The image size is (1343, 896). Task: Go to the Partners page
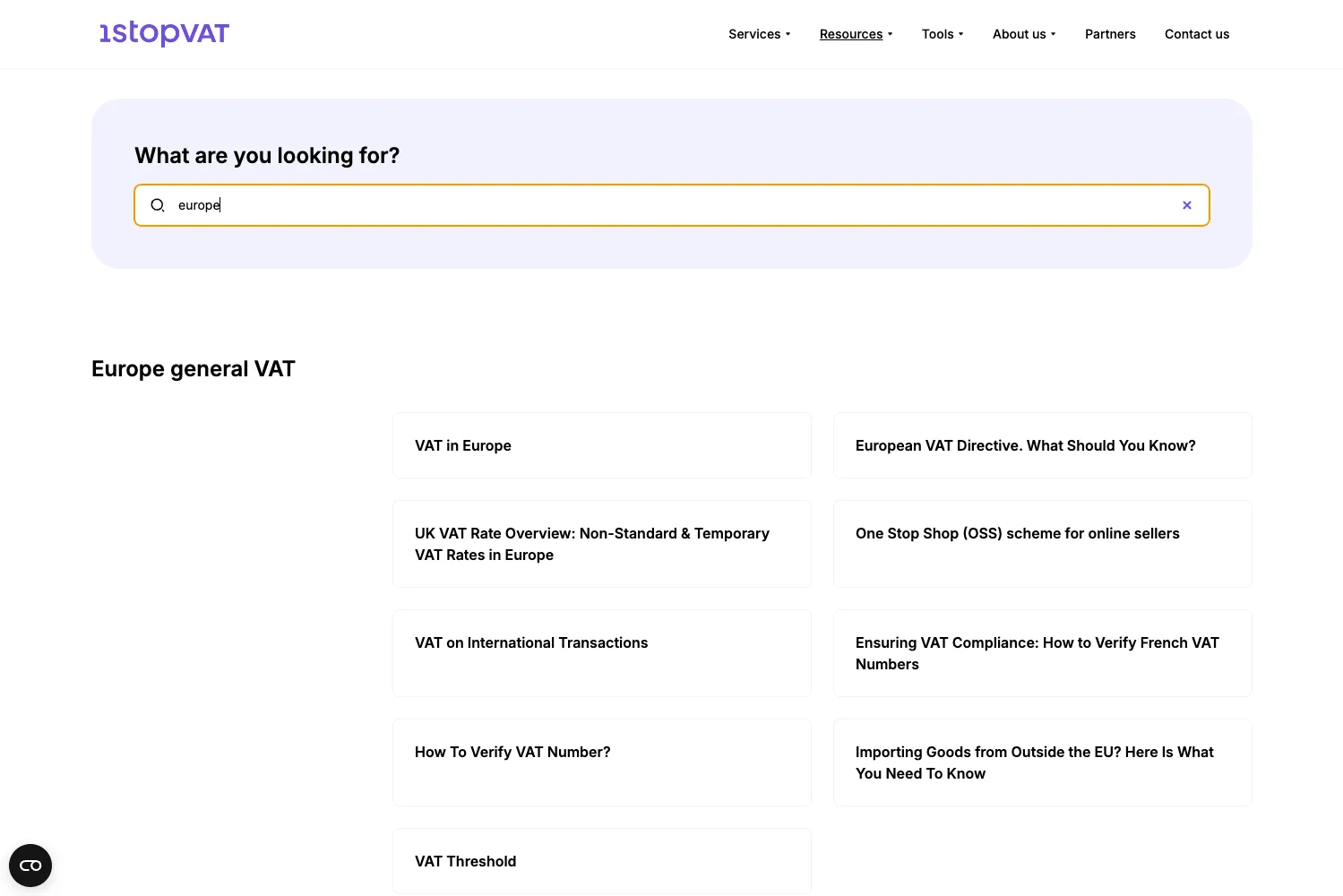pos(1110,34)
